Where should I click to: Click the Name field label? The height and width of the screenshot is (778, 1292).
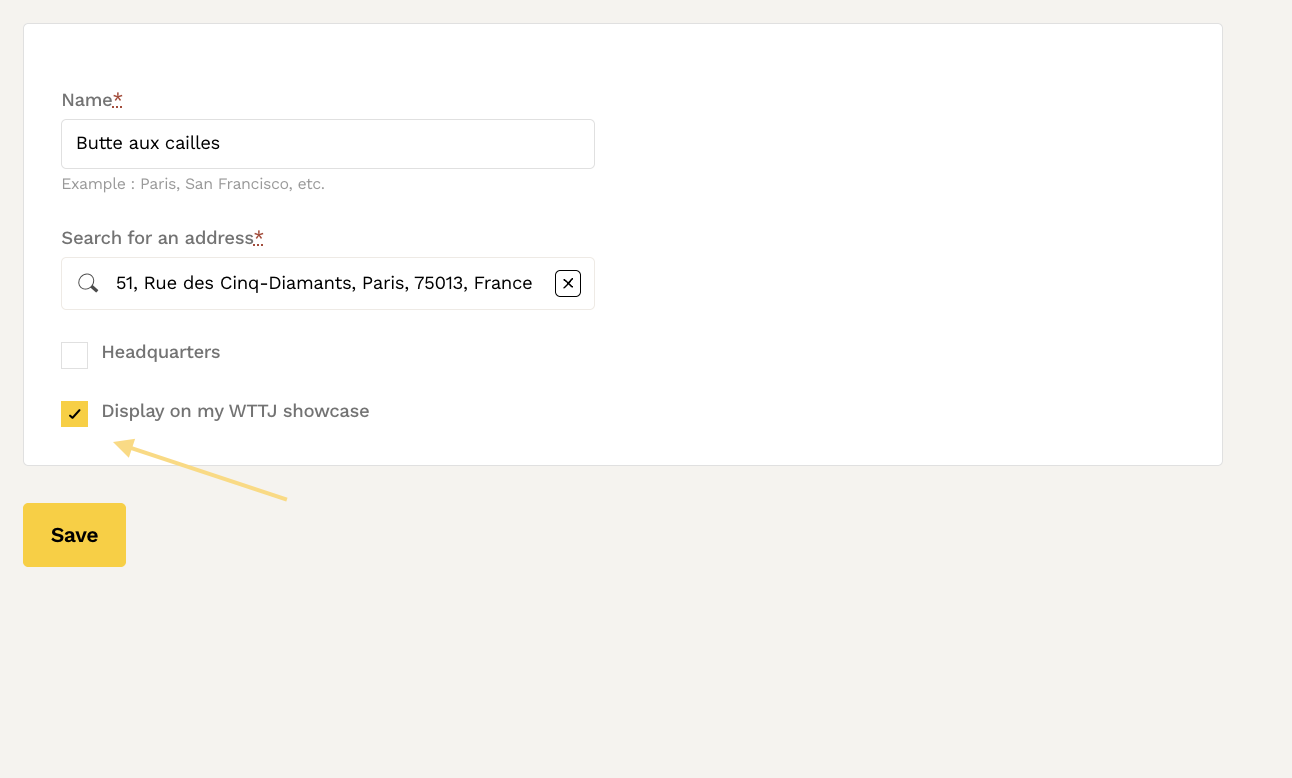pyautogui.click(x=86, y=100)
